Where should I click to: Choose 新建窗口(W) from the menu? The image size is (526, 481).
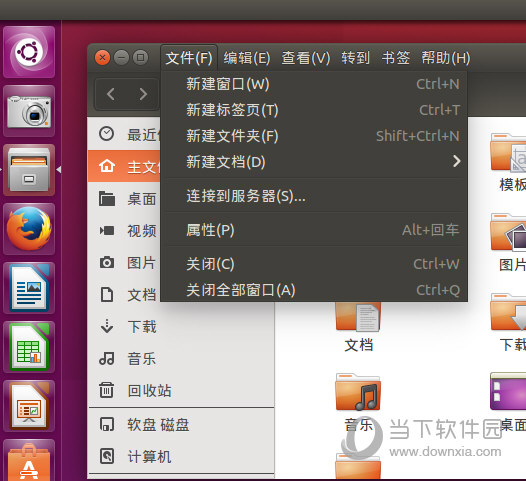[x=314, y=84]
